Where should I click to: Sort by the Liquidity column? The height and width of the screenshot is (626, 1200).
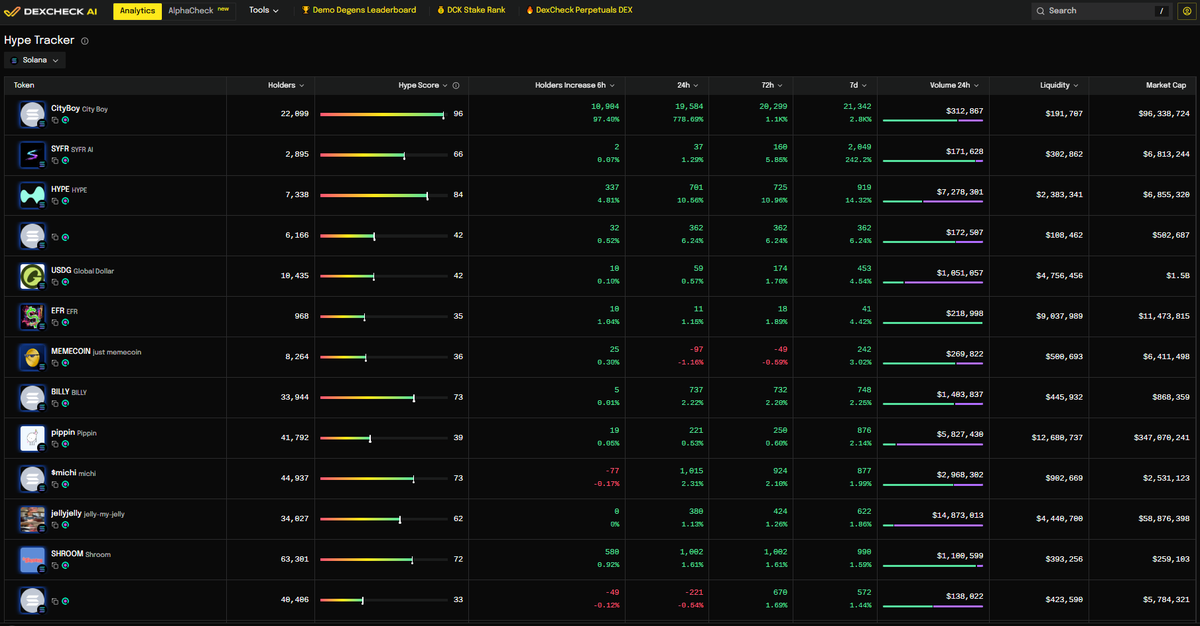point(1059,86)
